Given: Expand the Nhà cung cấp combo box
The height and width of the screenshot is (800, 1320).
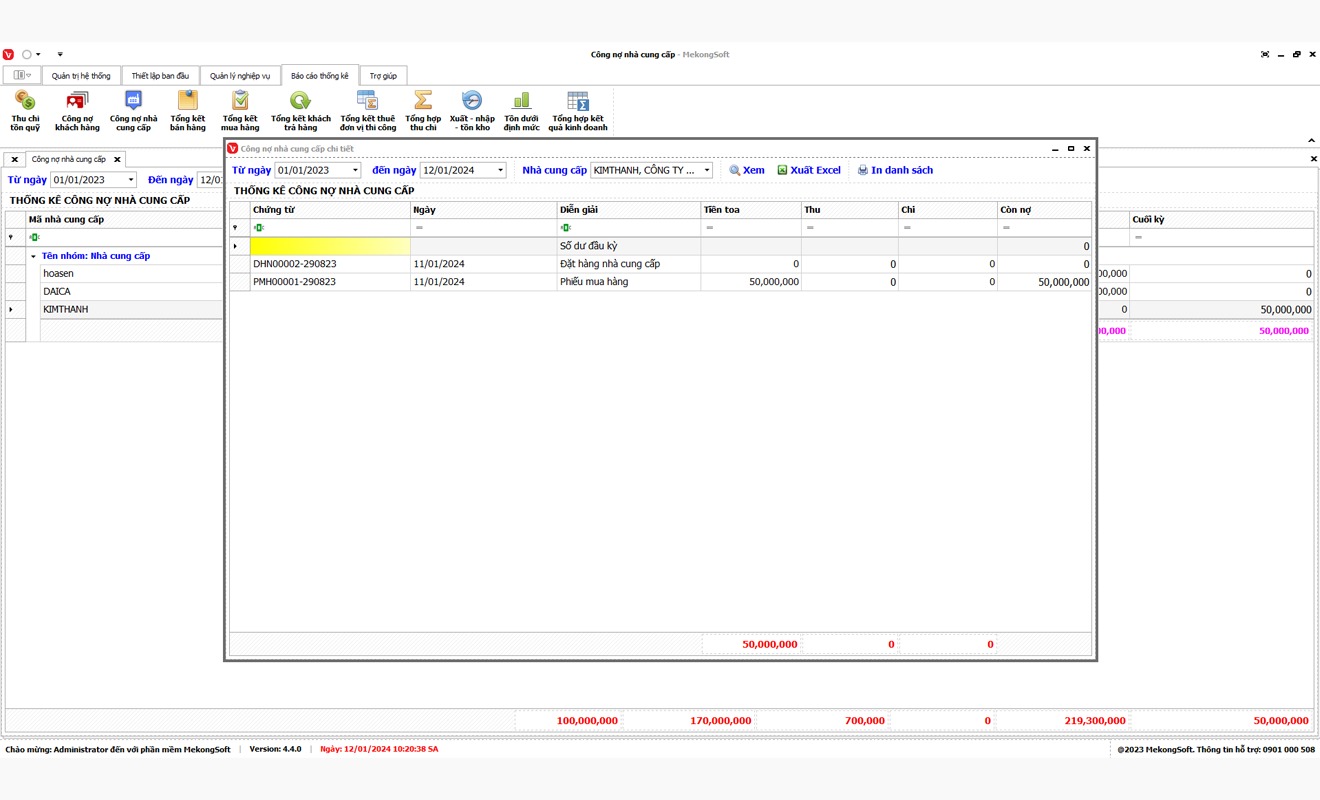Looking at the screenshot, I should [x=706, y=171].
